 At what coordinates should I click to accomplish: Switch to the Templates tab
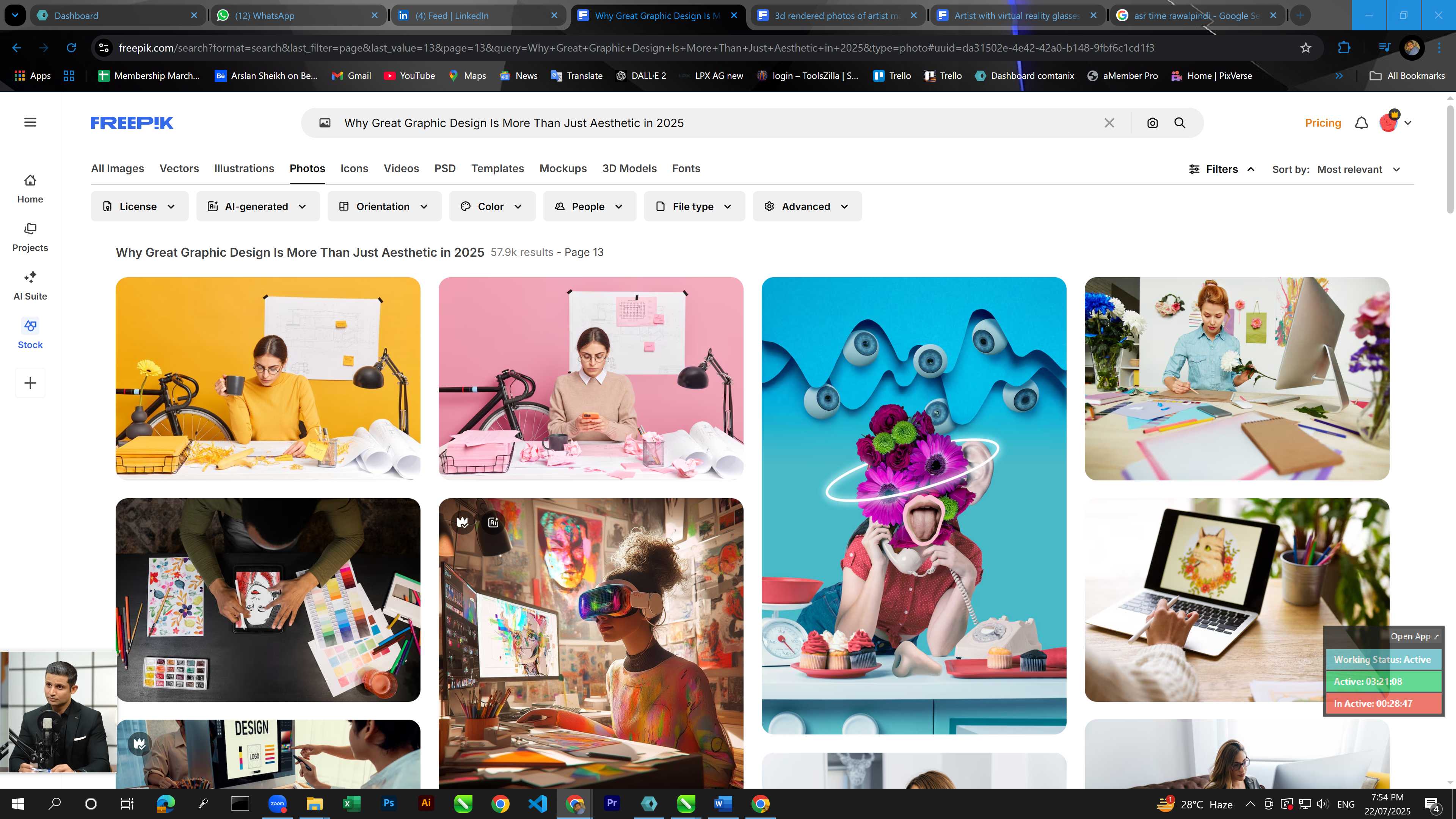tap(497, 168)
